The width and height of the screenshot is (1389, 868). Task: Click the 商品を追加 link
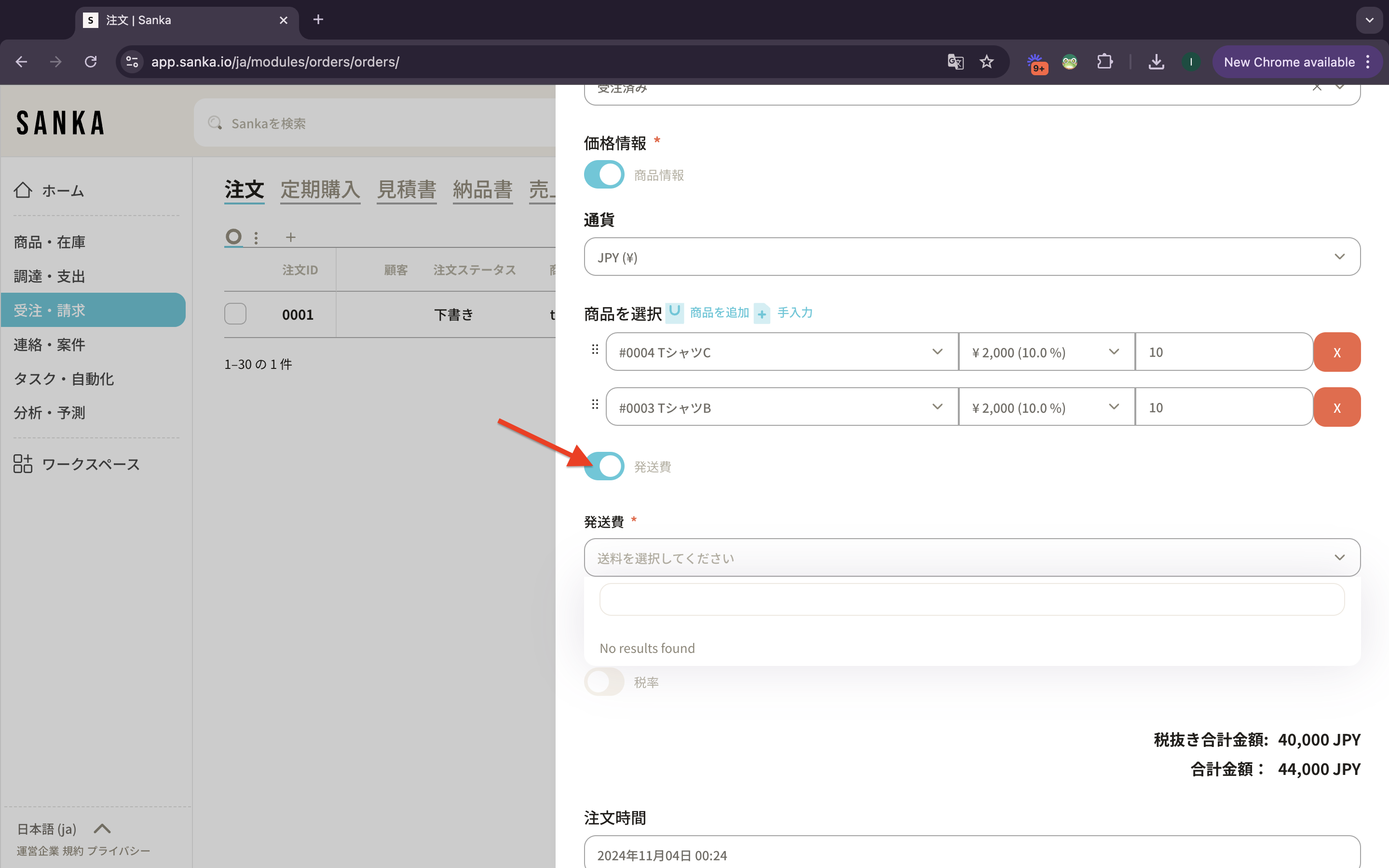(719, 312)
